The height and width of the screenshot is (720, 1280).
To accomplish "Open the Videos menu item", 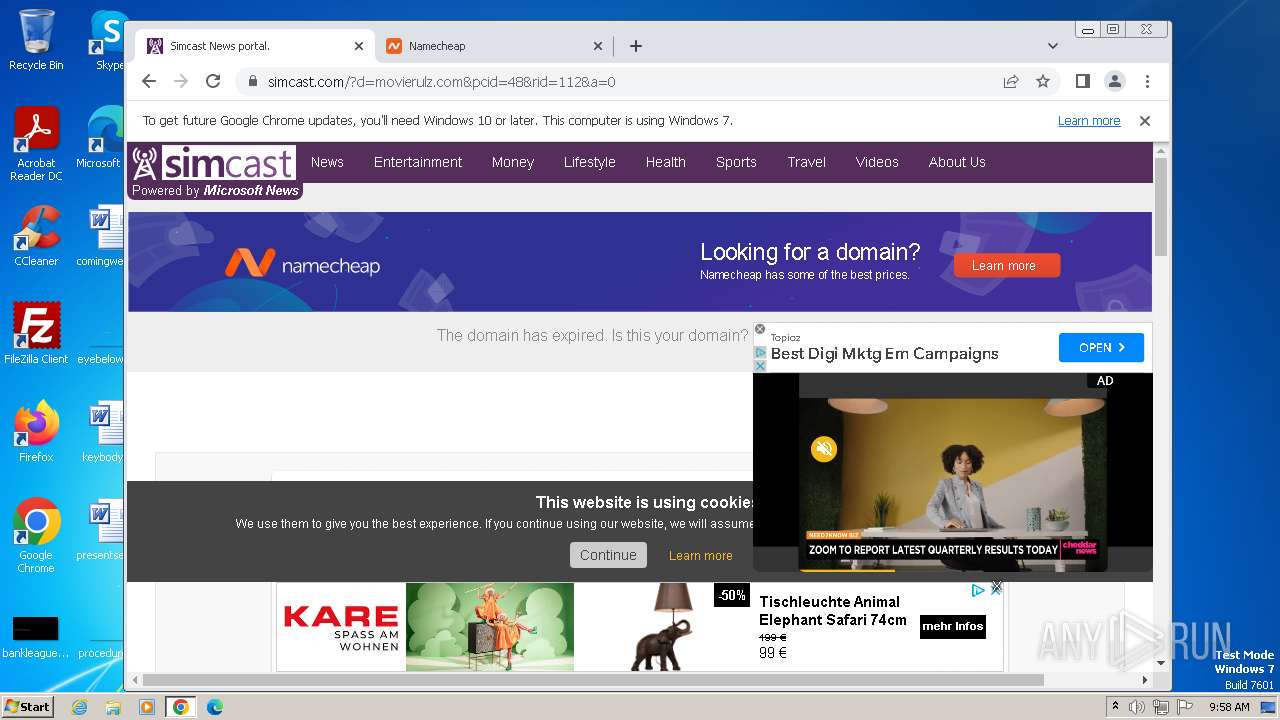I will (877, 162).
